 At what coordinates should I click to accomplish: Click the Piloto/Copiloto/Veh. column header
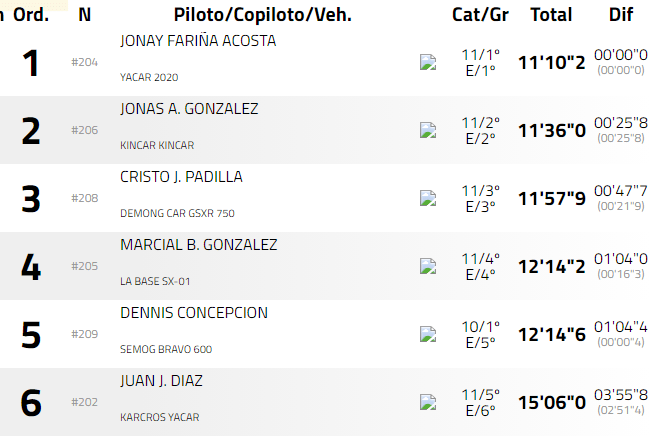262,15
